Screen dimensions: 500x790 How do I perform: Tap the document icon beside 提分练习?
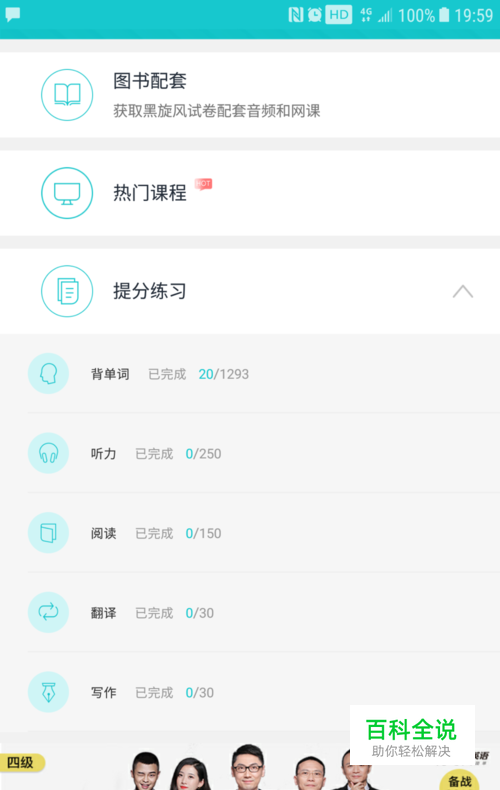67,291
